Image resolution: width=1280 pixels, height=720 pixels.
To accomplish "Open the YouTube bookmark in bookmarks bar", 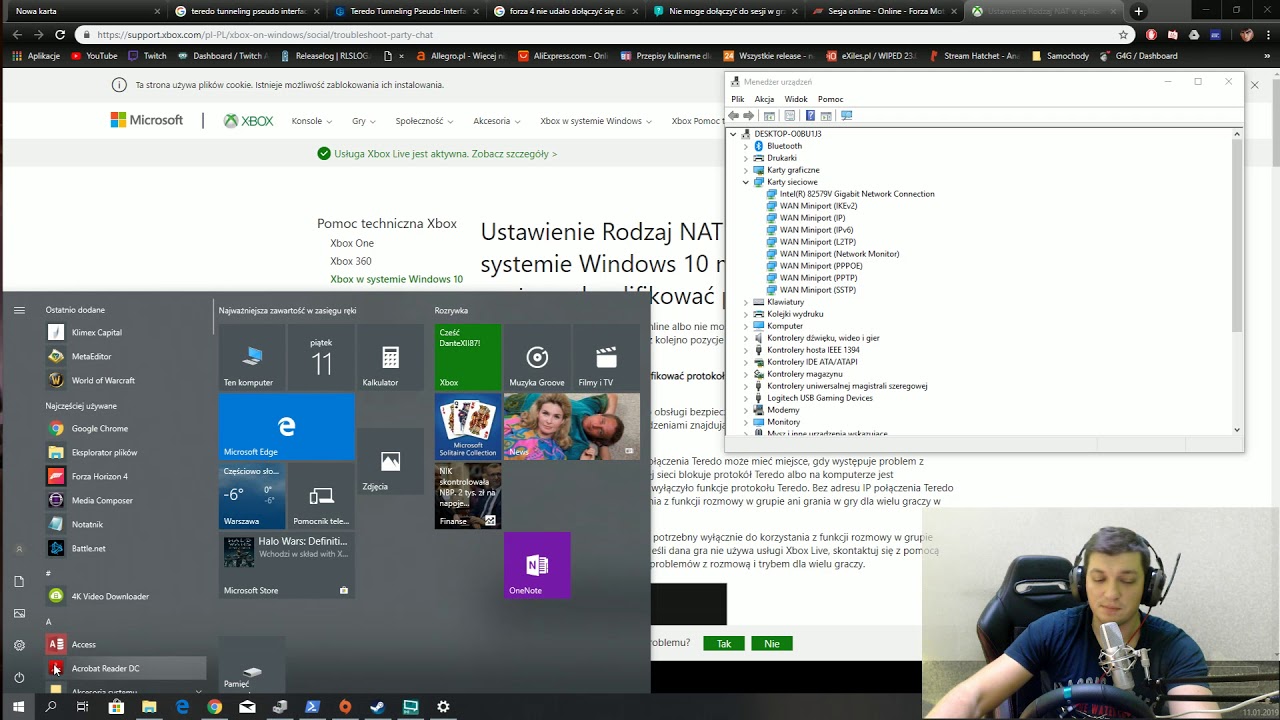I will point(94,56).
